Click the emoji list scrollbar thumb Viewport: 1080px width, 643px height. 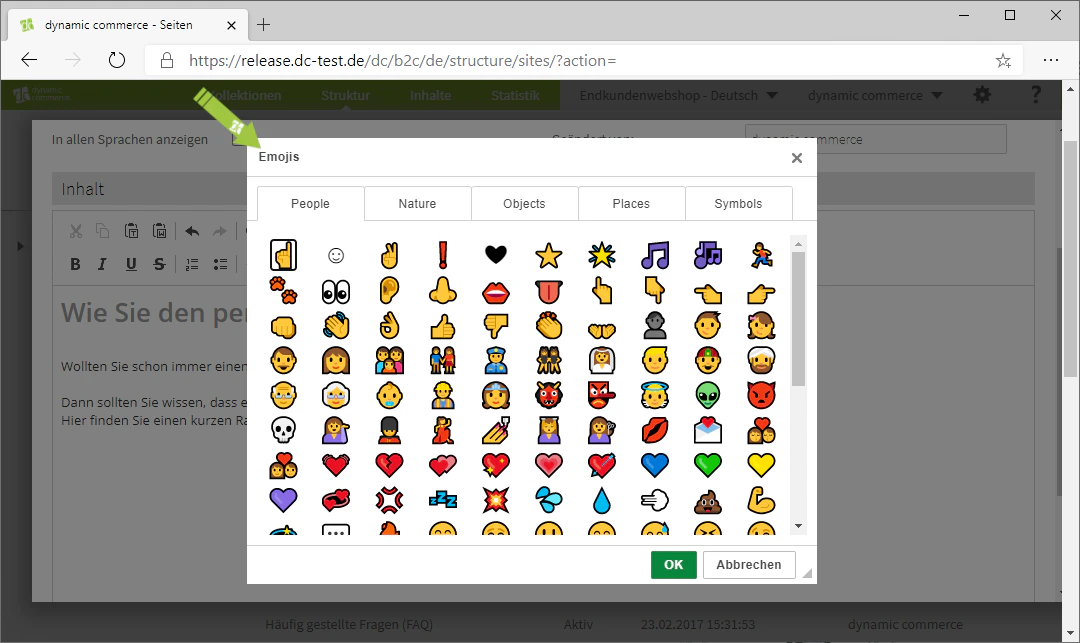pos(798,319)
